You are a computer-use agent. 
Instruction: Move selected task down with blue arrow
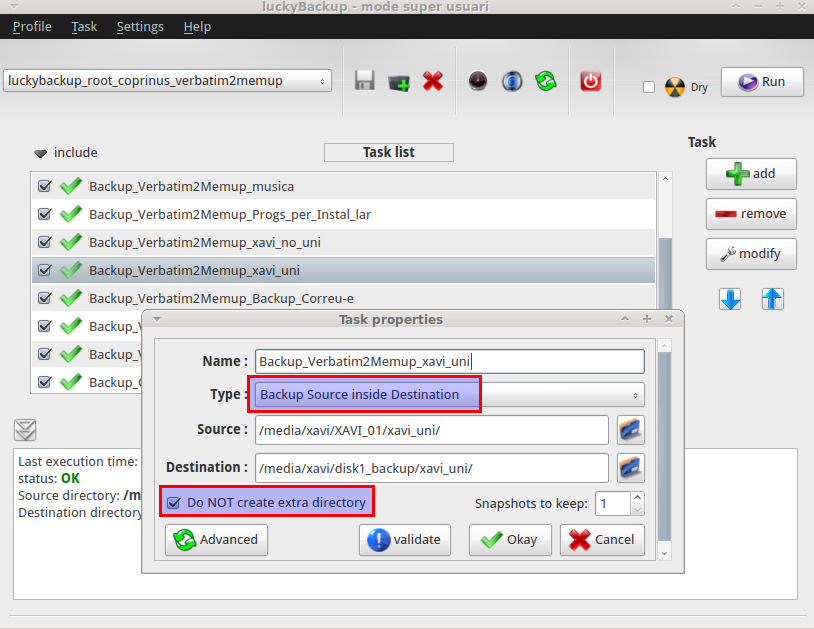tap(730, 299)
